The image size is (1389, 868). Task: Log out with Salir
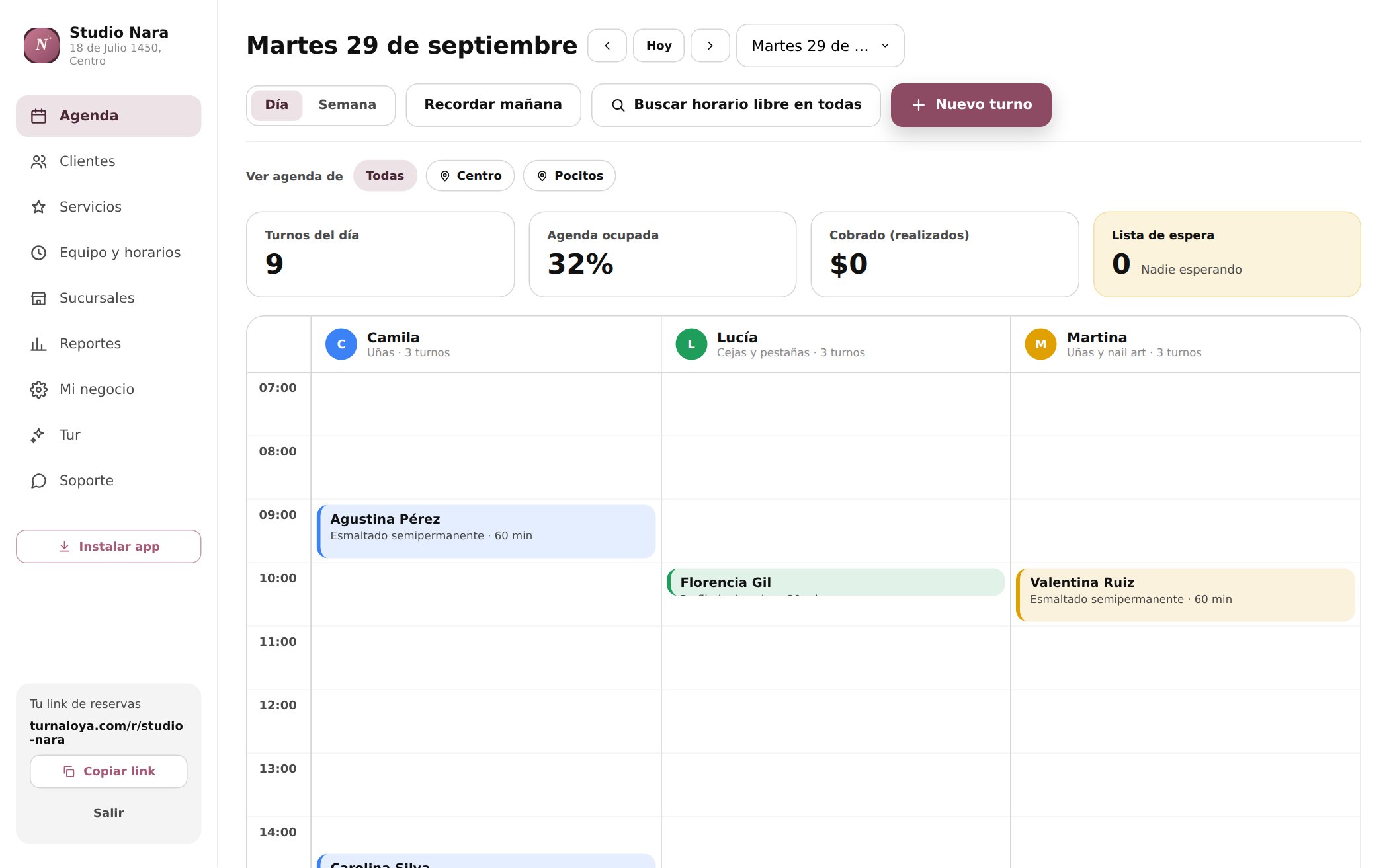[108, 813]
